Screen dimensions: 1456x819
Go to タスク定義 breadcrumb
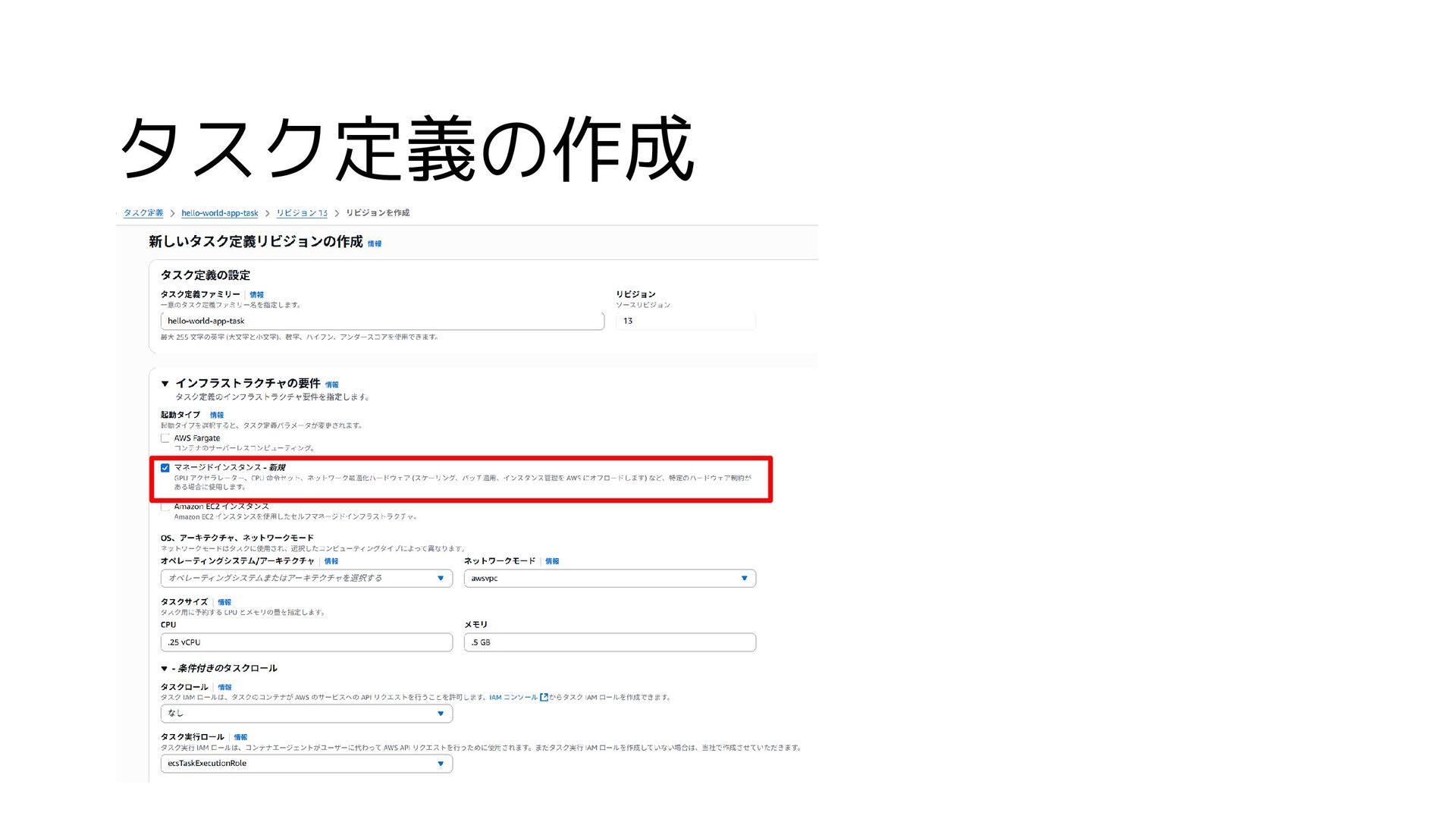tap(143, 213)
